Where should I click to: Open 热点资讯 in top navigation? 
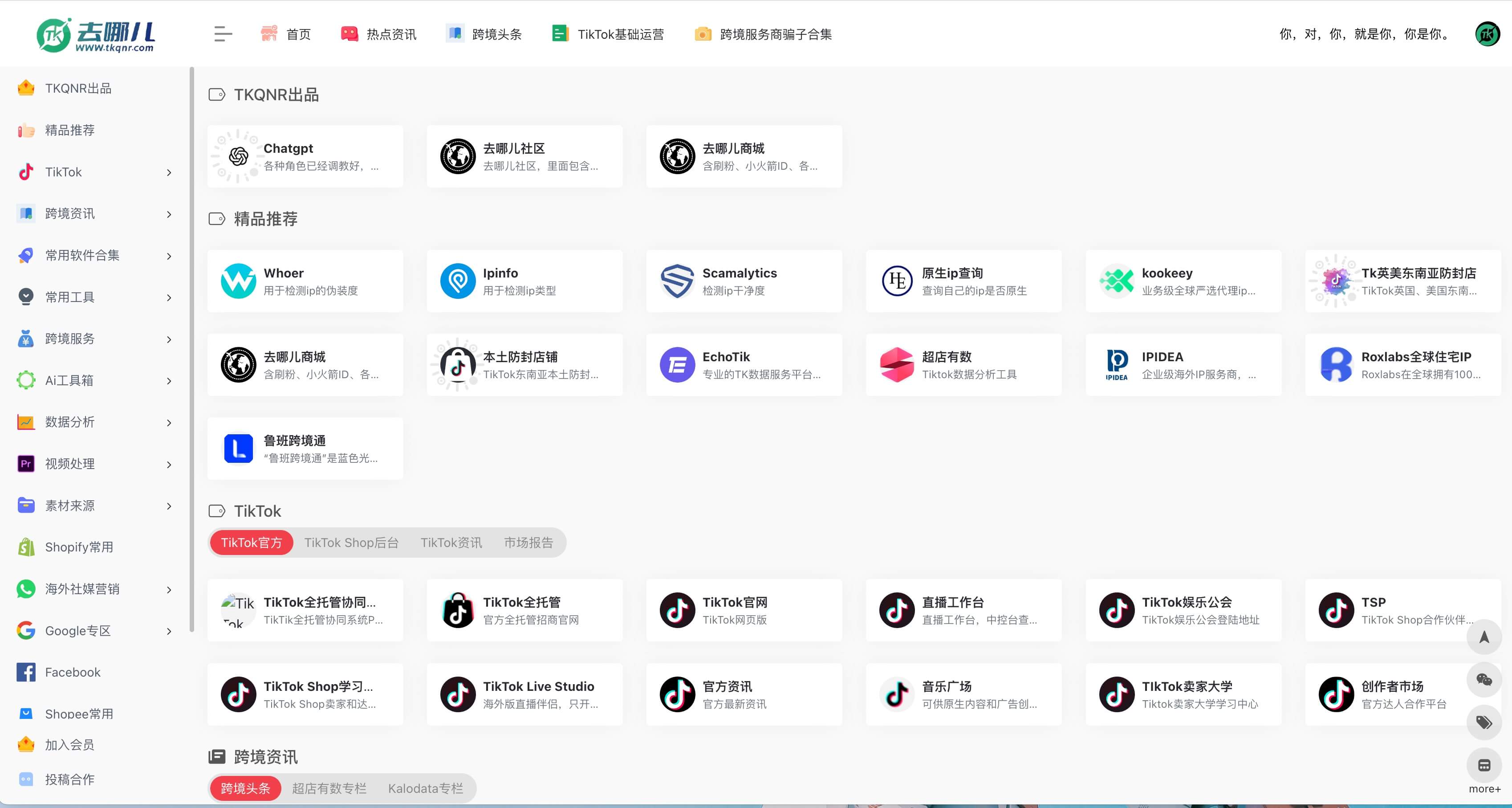click(x=378, y=34)
